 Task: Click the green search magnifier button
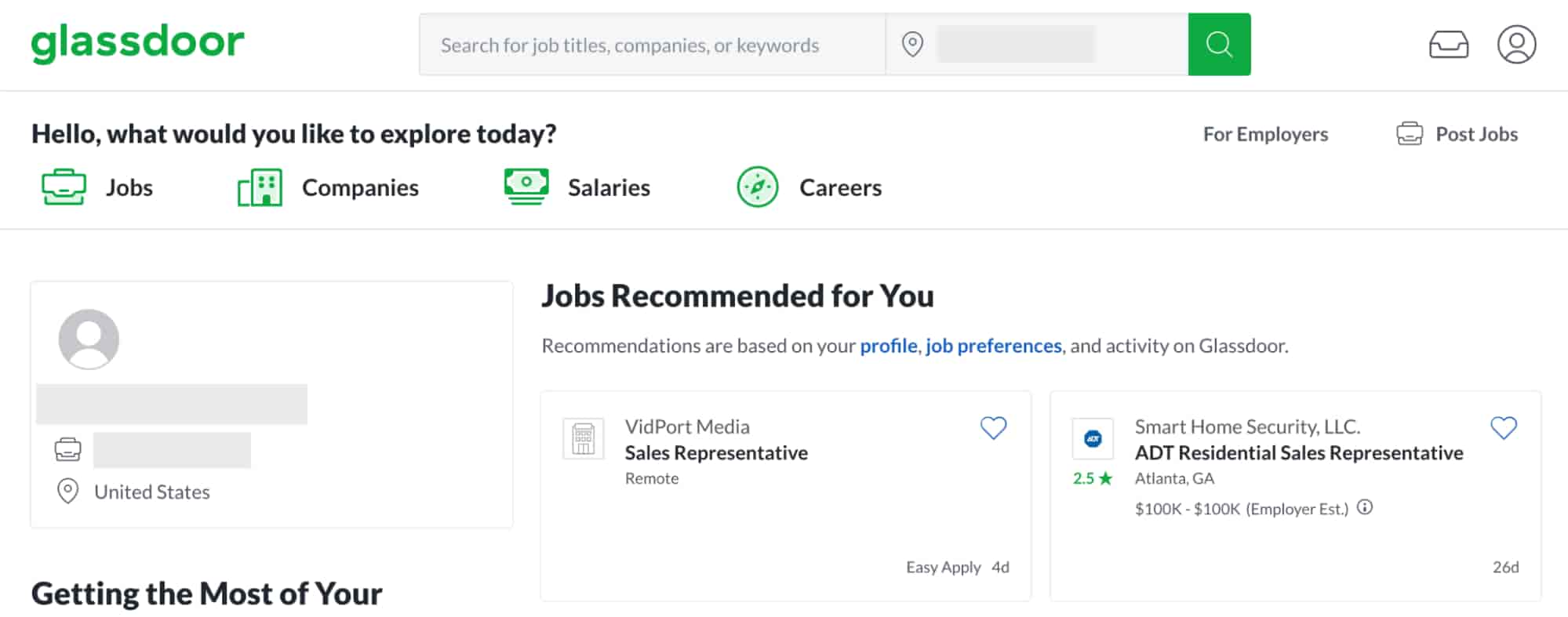click(1218, 45)
